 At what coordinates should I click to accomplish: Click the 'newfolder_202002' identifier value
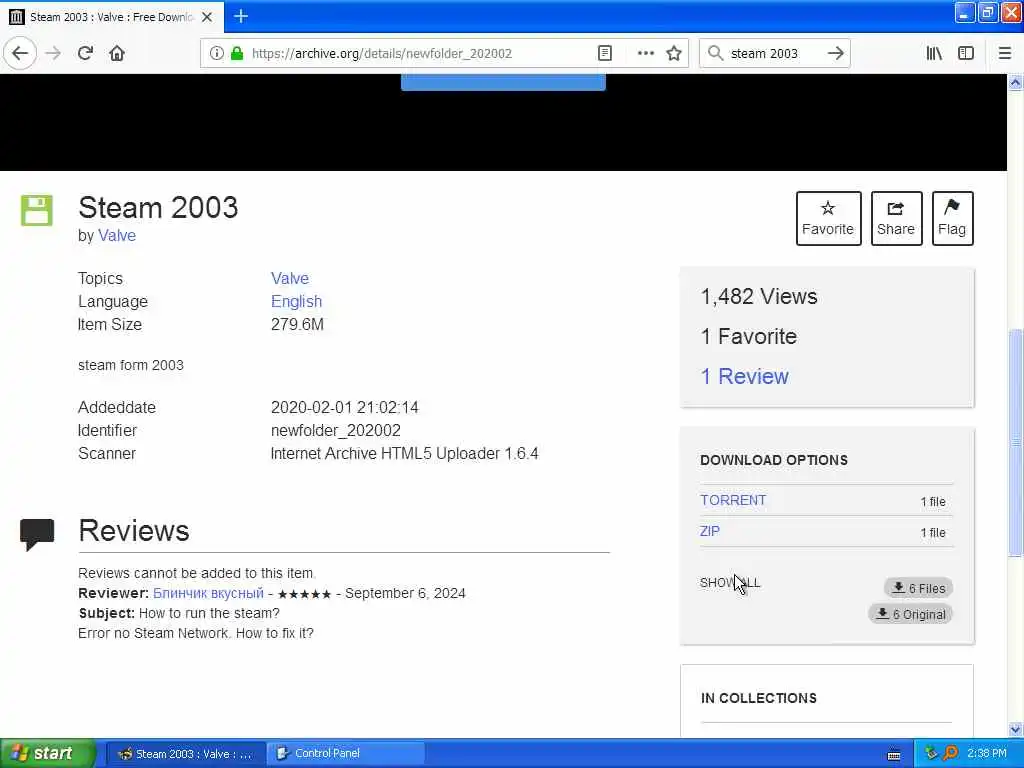coord(336,430)
